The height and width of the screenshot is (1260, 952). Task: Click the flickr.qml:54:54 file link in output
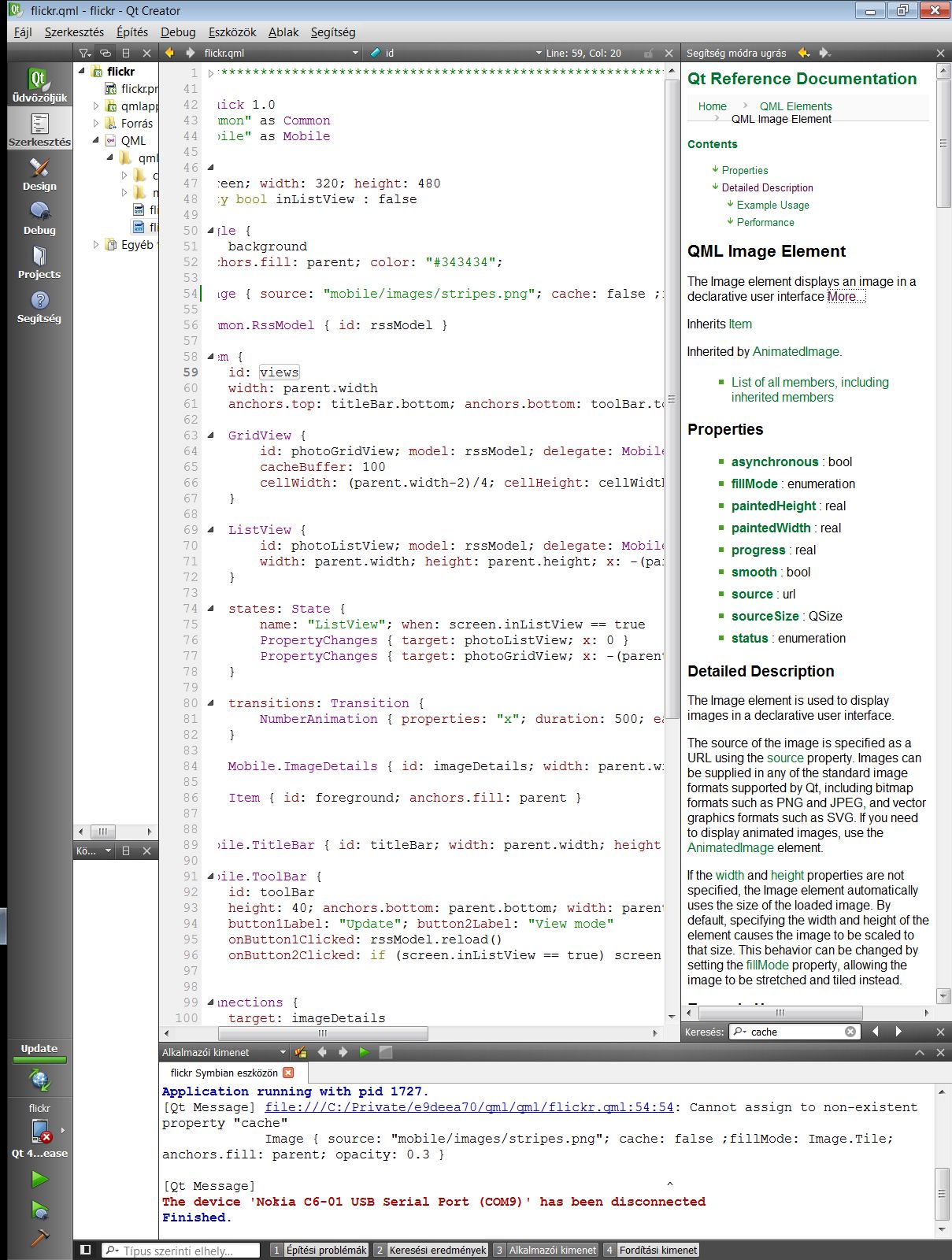469,1107
